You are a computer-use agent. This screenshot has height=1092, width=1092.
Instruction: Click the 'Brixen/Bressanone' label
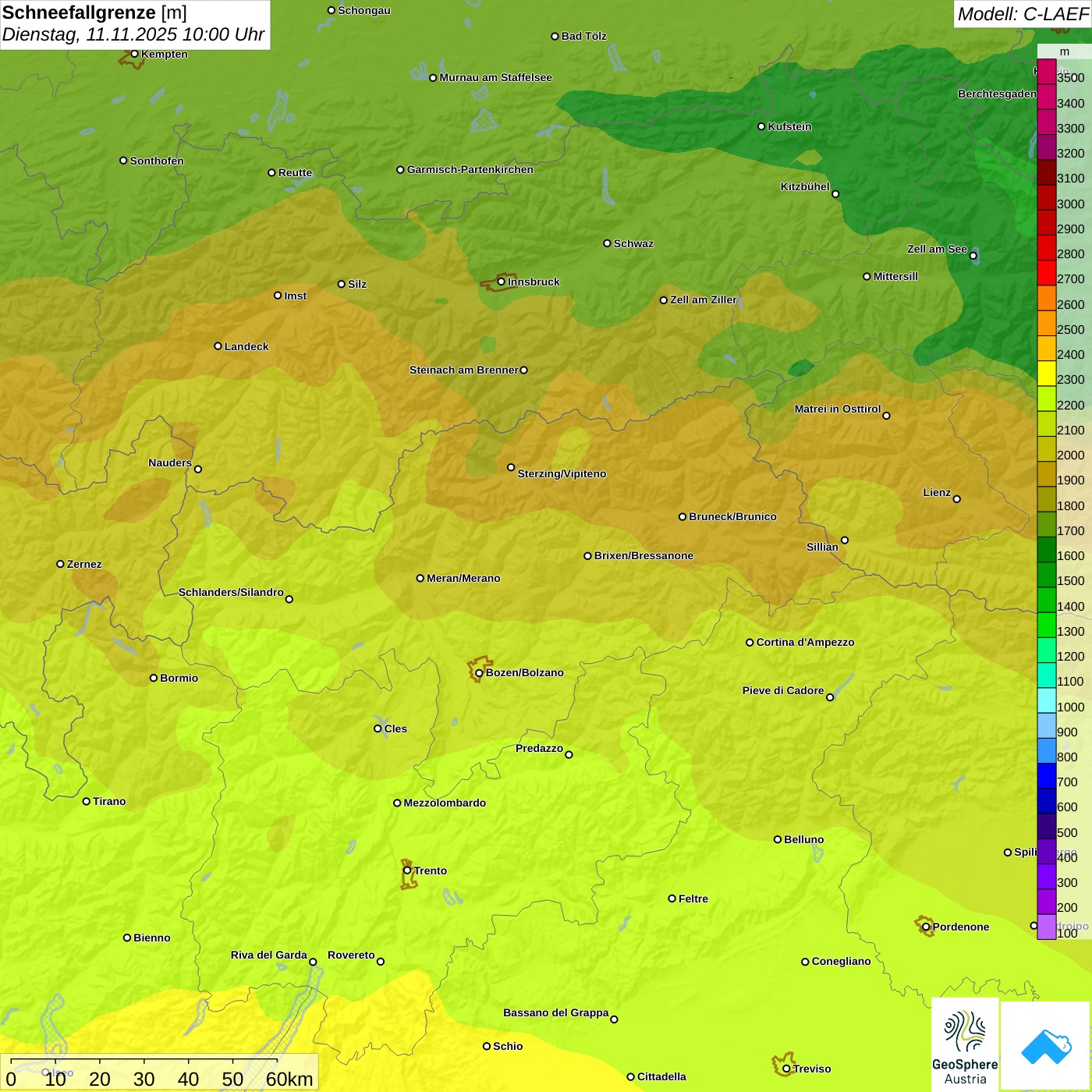click(x=643, y=555)
